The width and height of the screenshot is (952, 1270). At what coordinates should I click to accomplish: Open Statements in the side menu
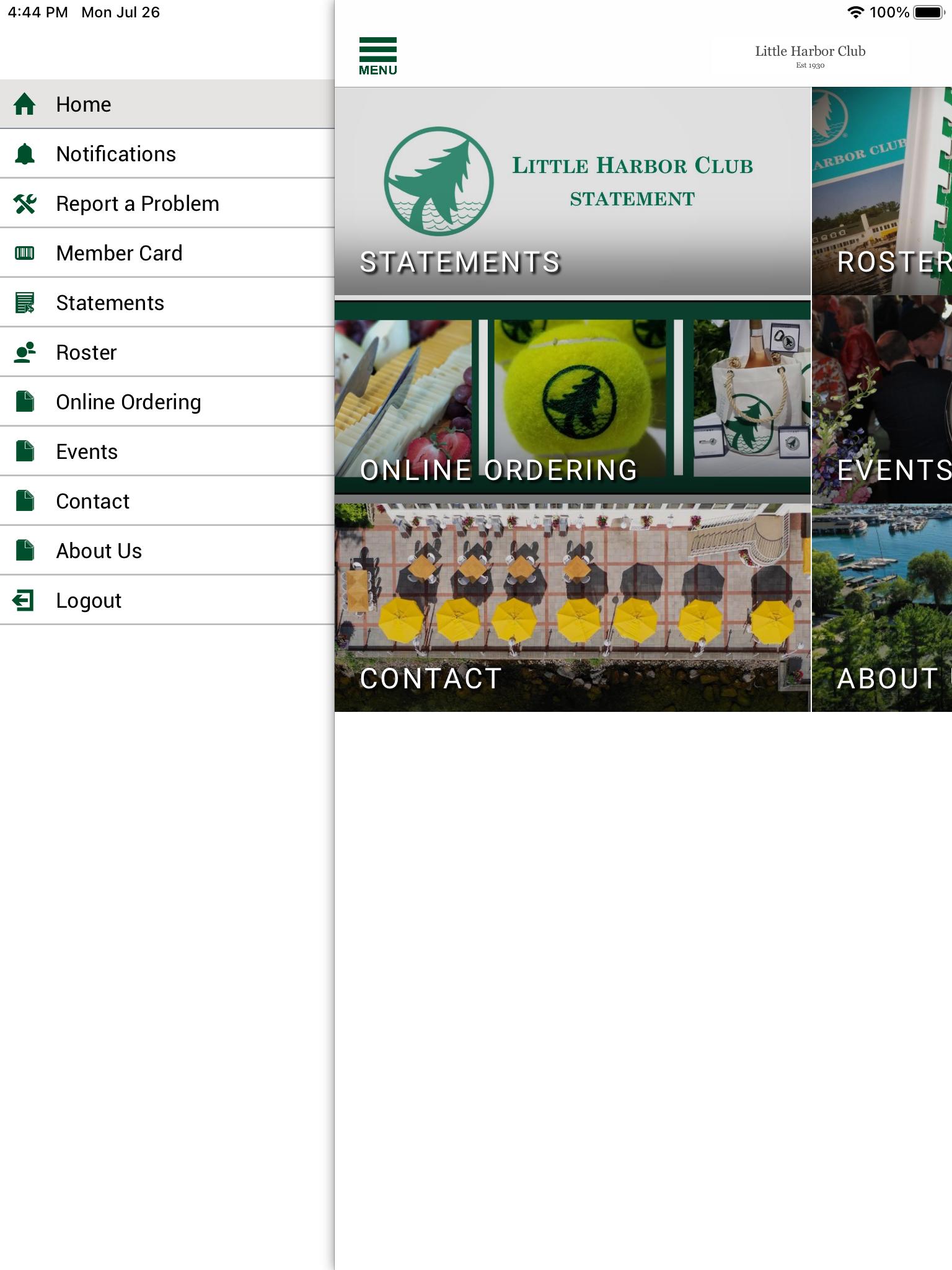(x=167, y=303)
